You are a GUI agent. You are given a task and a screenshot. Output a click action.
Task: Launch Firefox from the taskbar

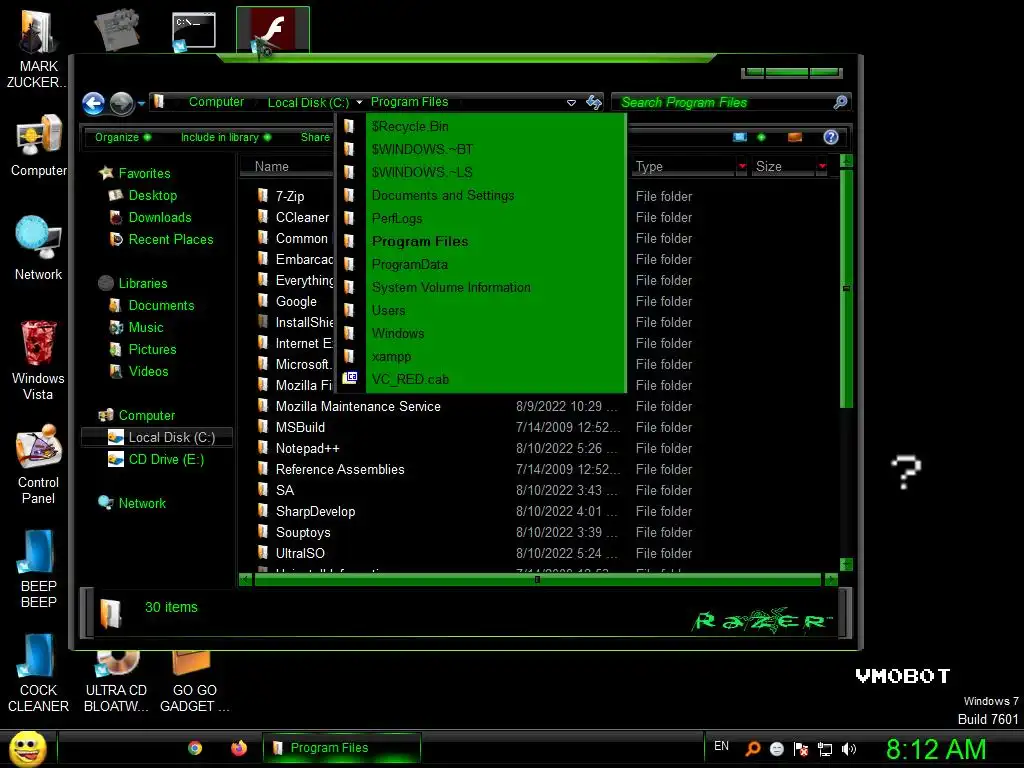(x=239, y=748)
